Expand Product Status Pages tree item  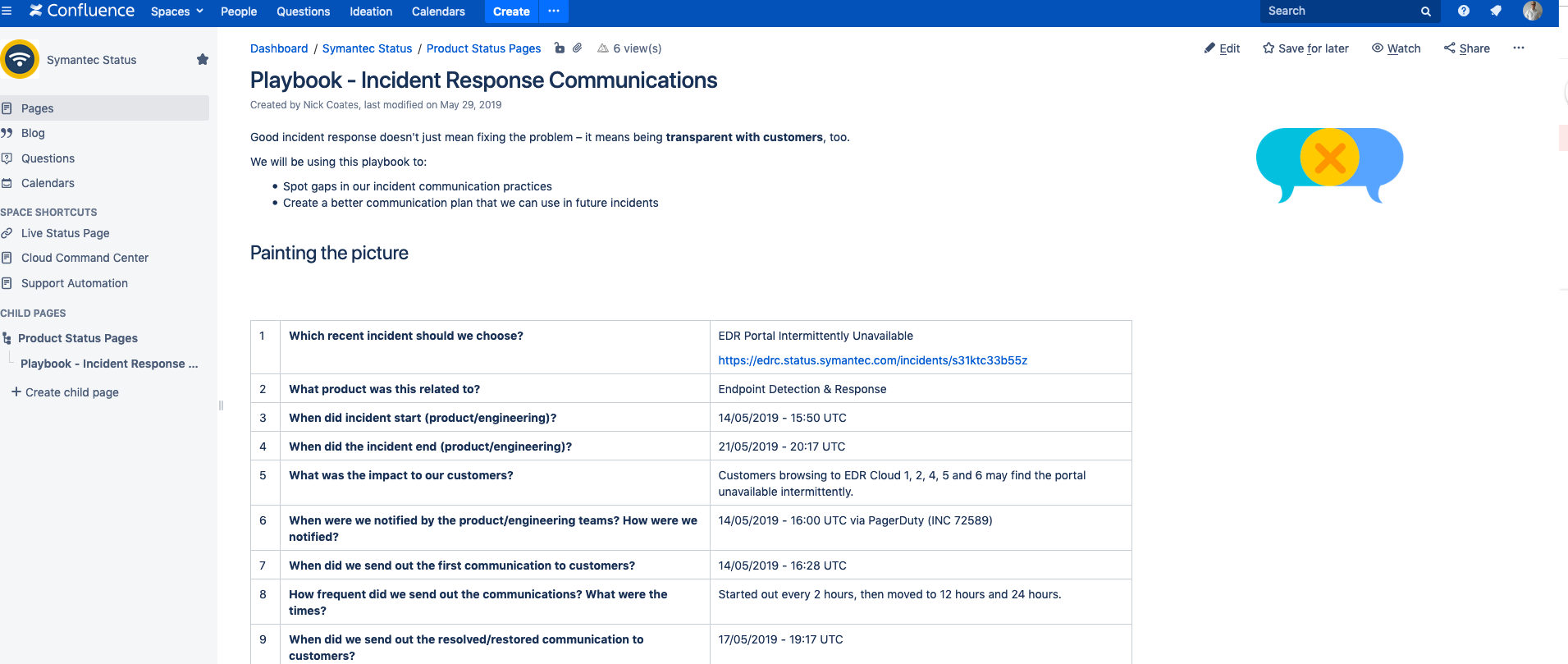[x=7, y=338]
